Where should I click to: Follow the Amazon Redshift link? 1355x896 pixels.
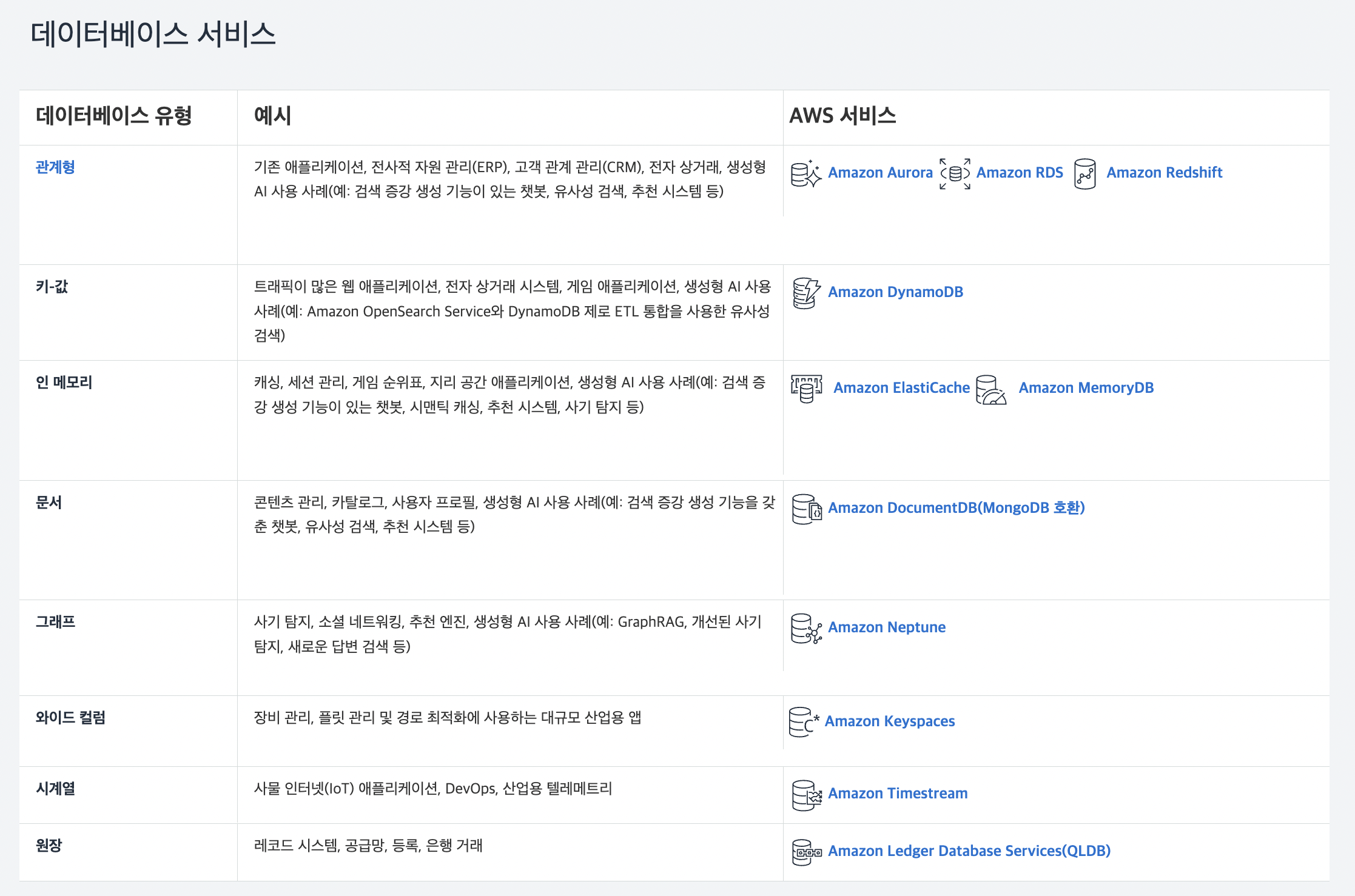1164,173
